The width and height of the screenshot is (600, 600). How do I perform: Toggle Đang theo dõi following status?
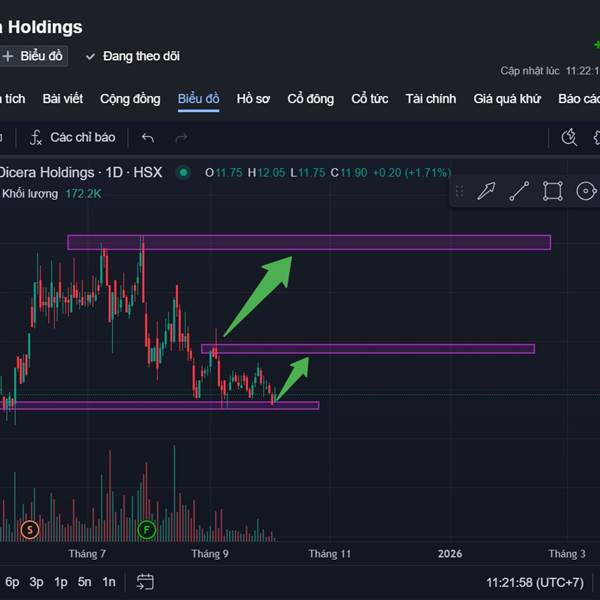click(x=133, y=56)
